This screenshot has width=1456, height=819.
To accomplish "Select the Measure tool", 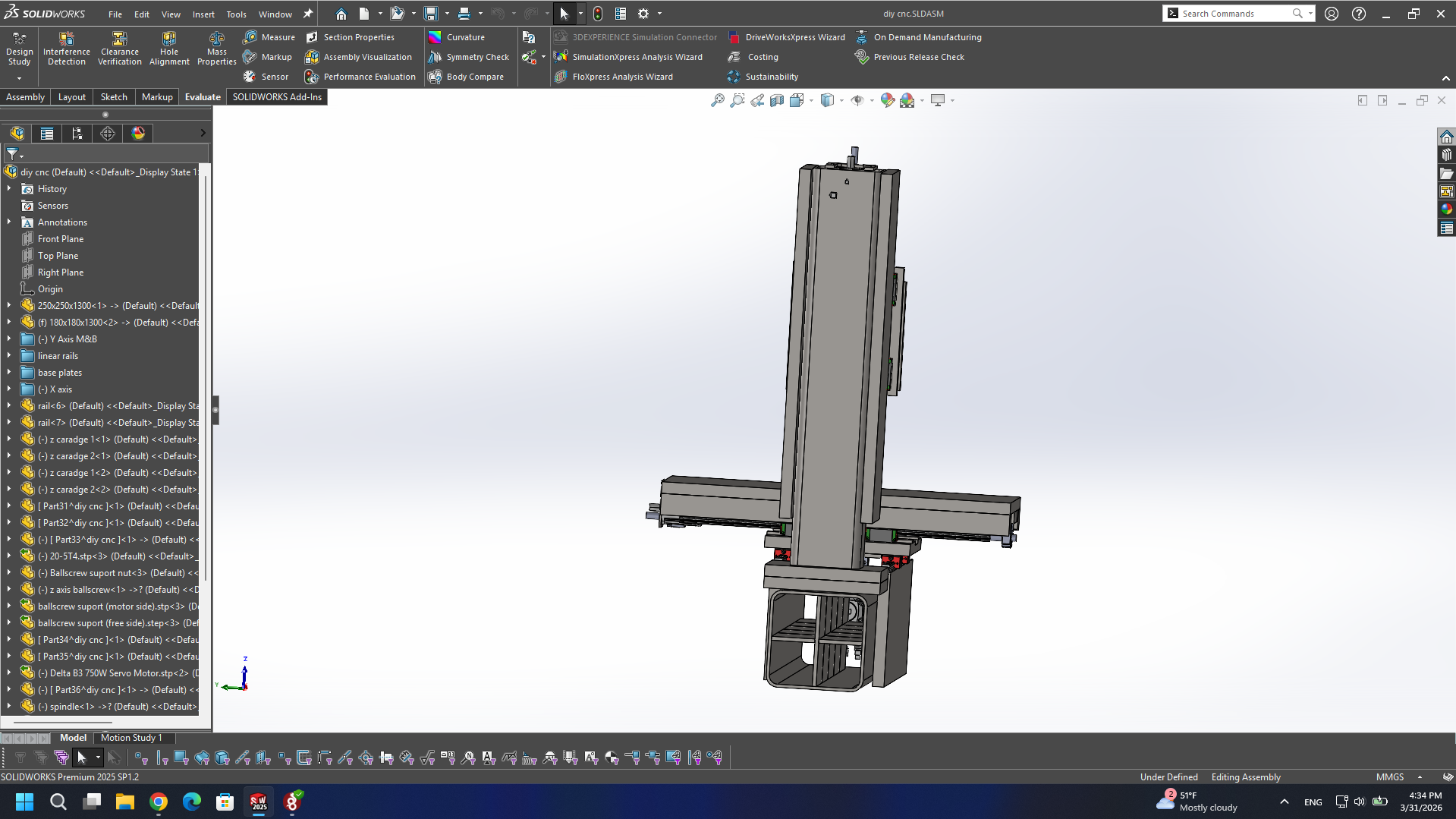I will [x=269, y=37].
